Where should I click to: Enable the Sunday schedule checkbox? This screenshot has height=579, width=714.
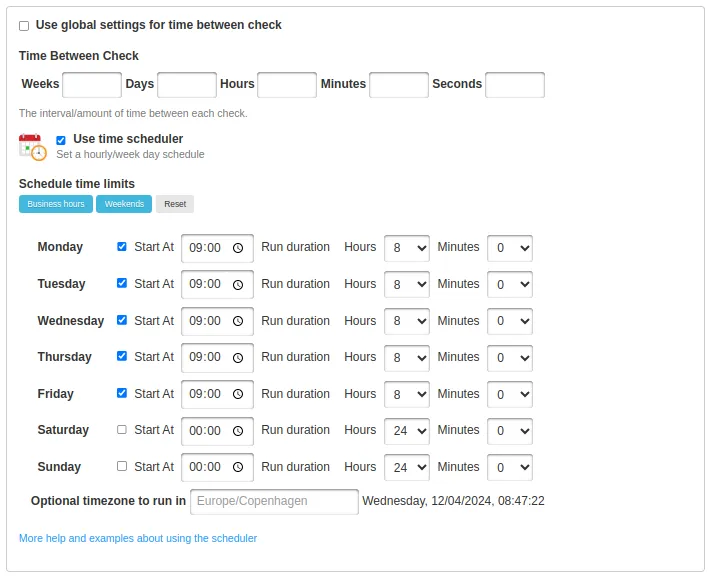(122, 466)
